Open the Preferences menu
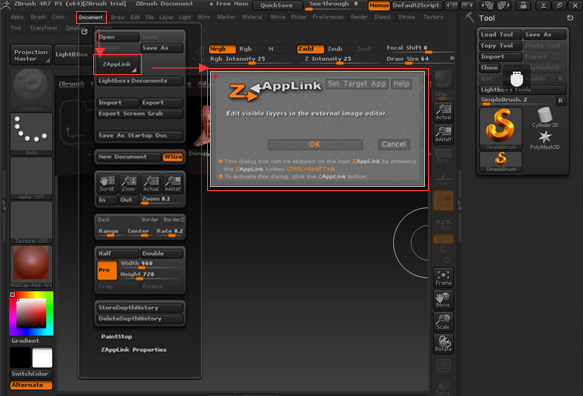Screen dimensions: 583x396 328,17
